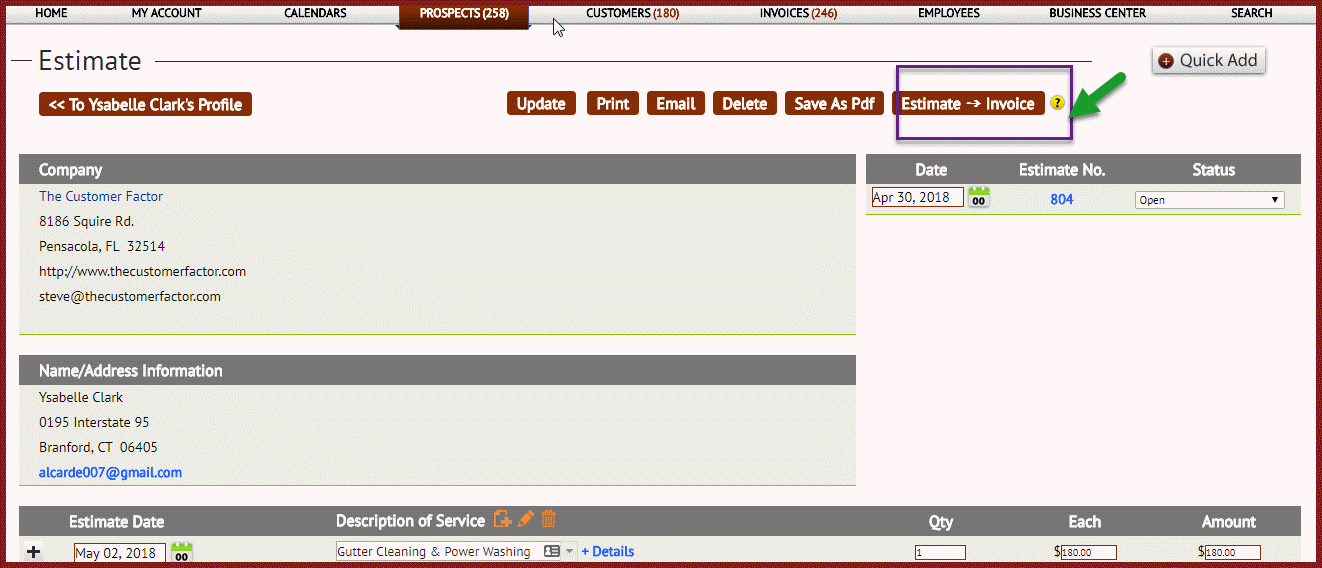Click the Print button

pos(613,104)
